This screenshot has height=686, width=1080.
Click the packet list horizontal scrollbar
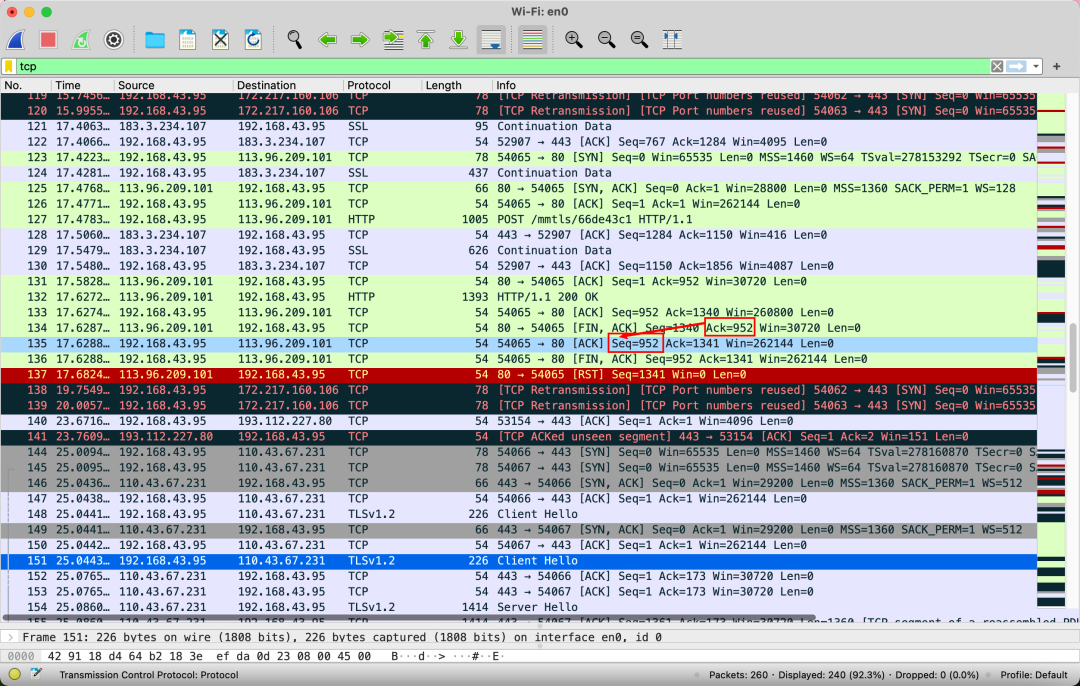pyautogui.click(x=409, y=618)
